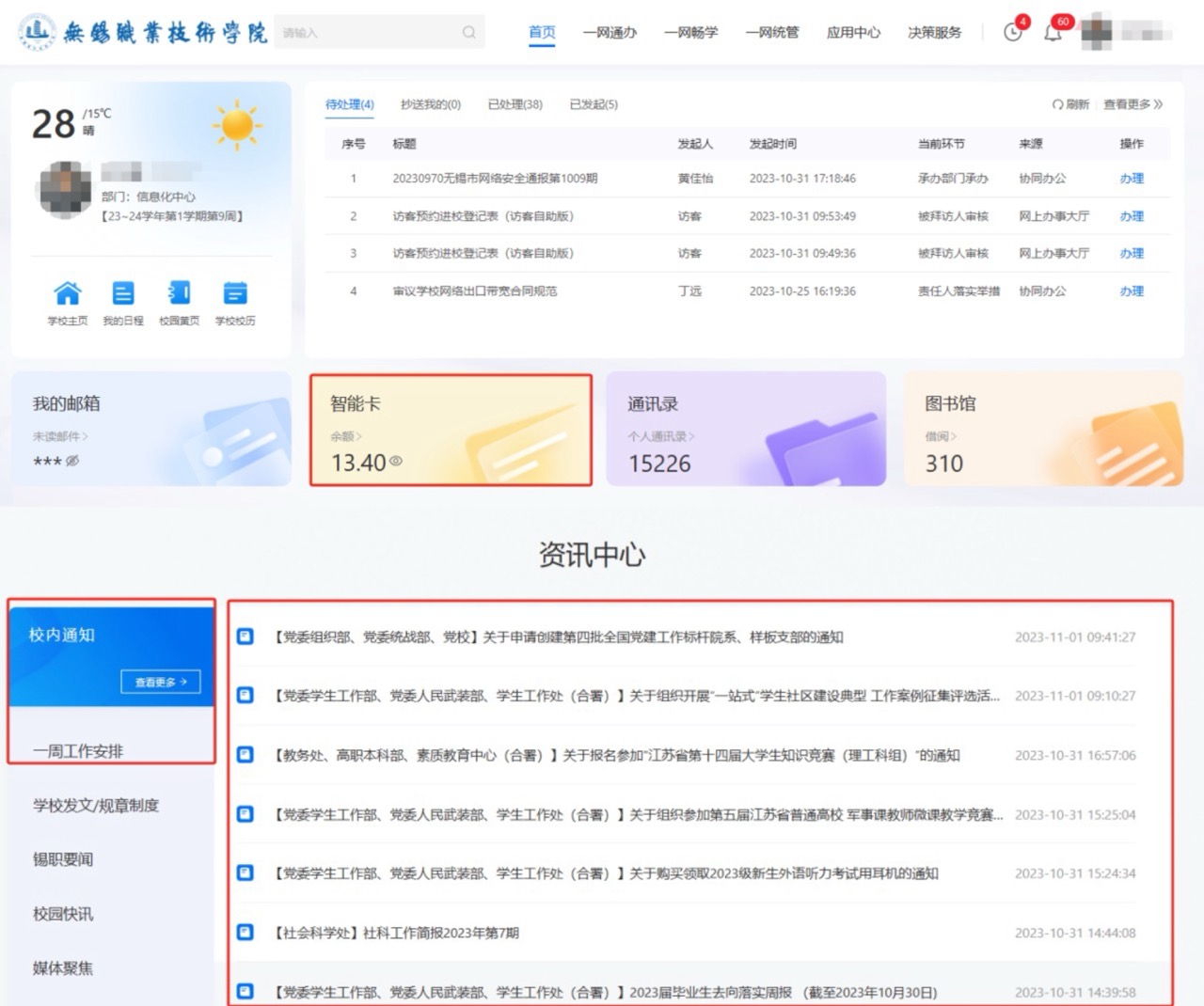Toggle mailbox unread count visibility eye
The image size is (1204, 1006).
[x=72, y=461]
